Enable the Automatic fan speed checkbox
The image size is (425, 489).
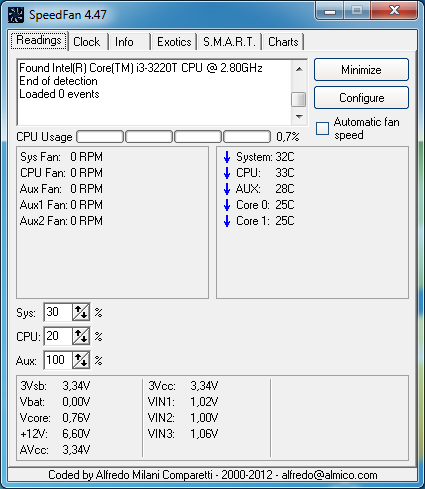[x=322, y=128]
